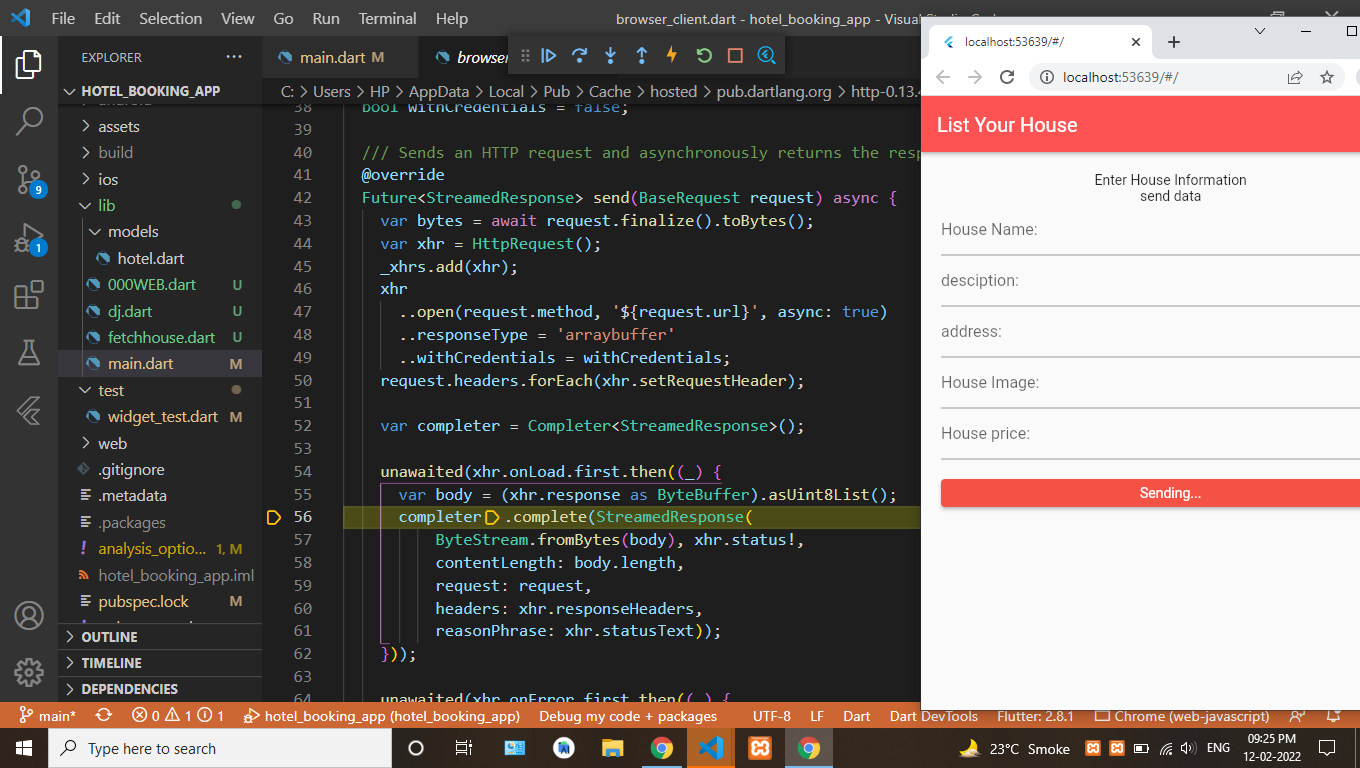The image size is (1360, 768).
Task: Open Source Control view with 9 changes
Action: point(29,180)
